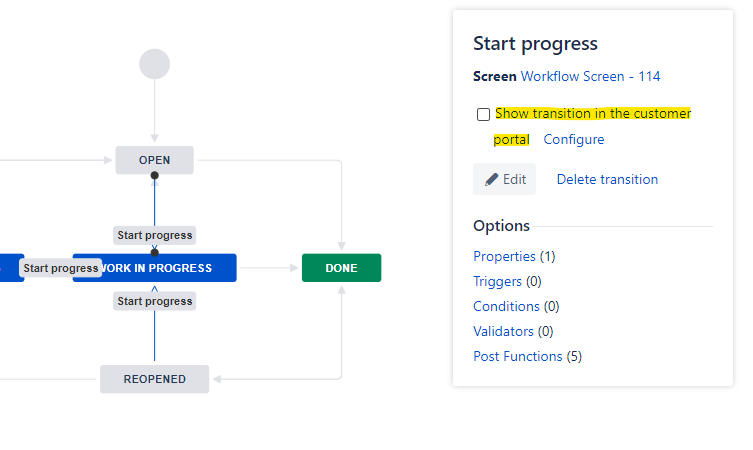Select Start progress label below OPEN node
The height and width of the screenshot is (450, 753).
pyautogui.click(x=154, y=235)
